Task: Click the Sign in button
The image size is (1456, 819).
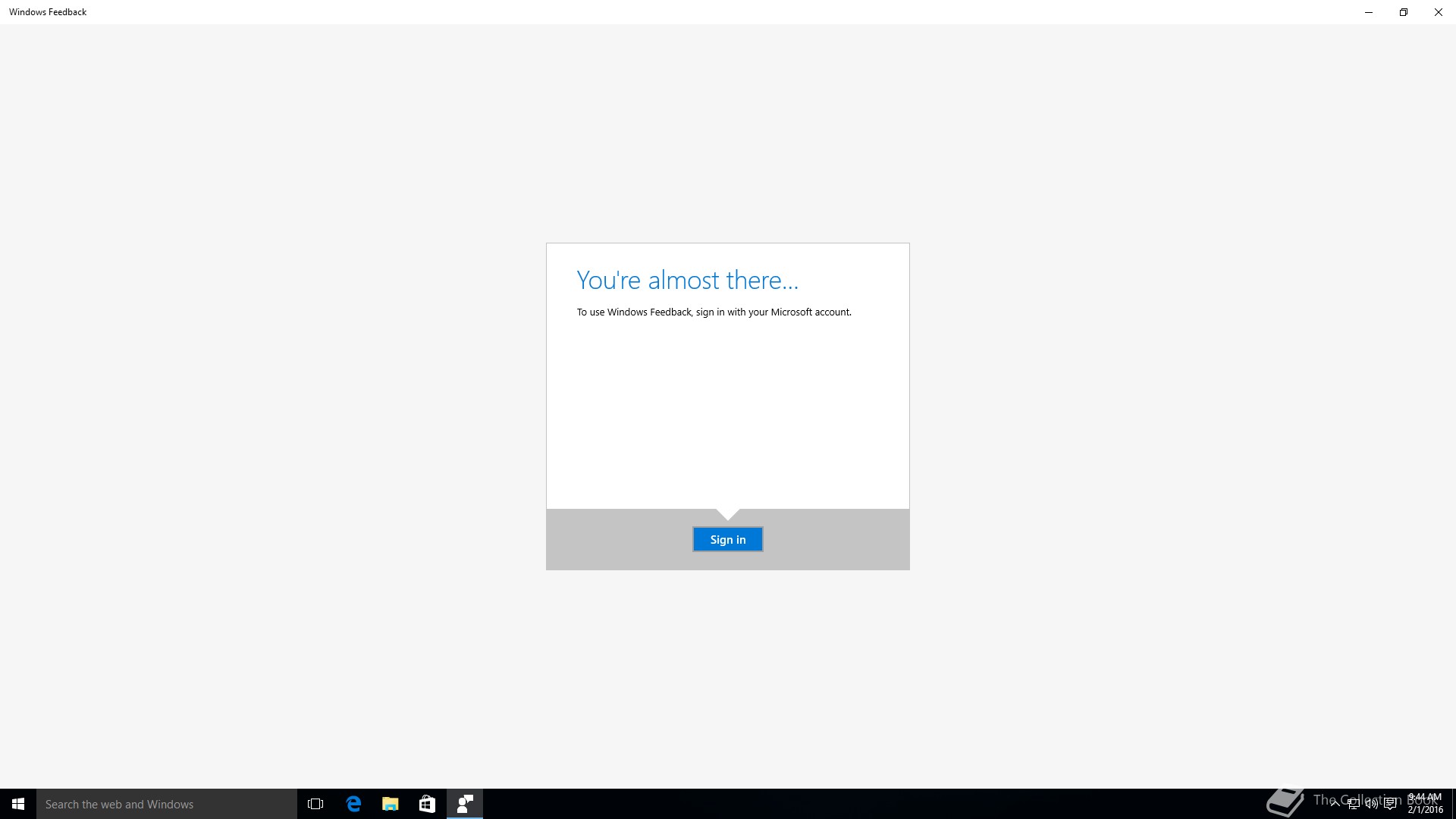Action: tap(727, 539)
